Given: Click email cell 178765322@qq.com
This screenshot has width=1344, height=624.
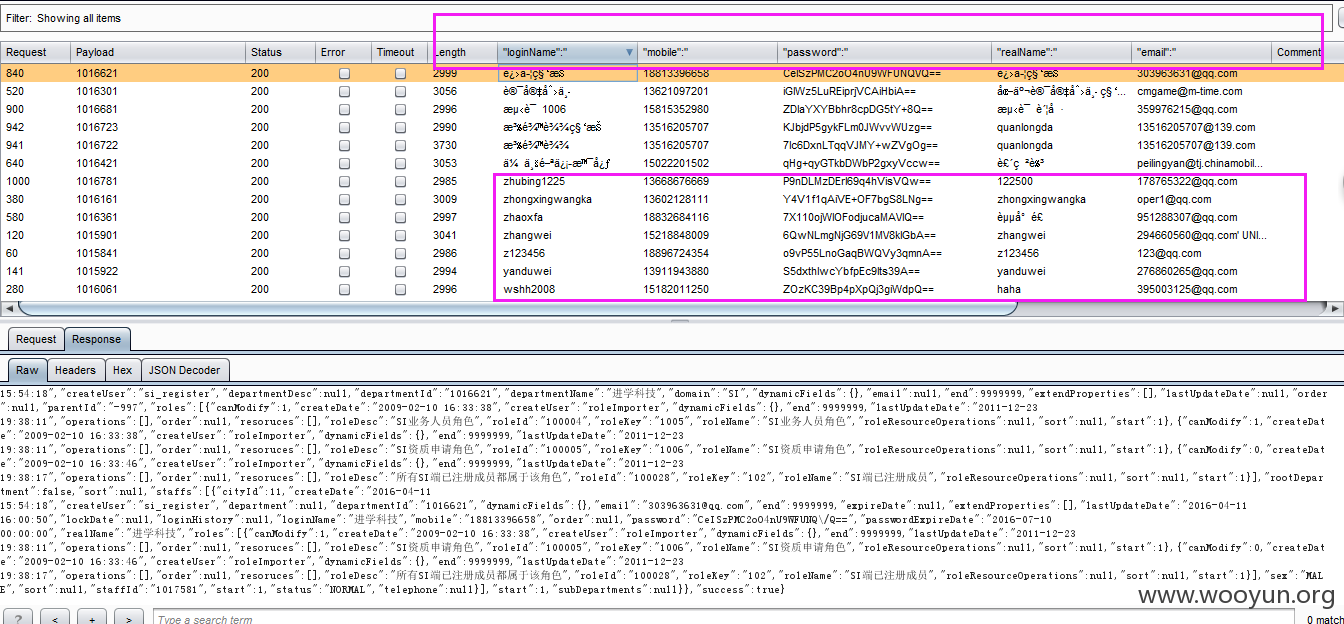Looking at the screenshot, I should [1187, 181].
